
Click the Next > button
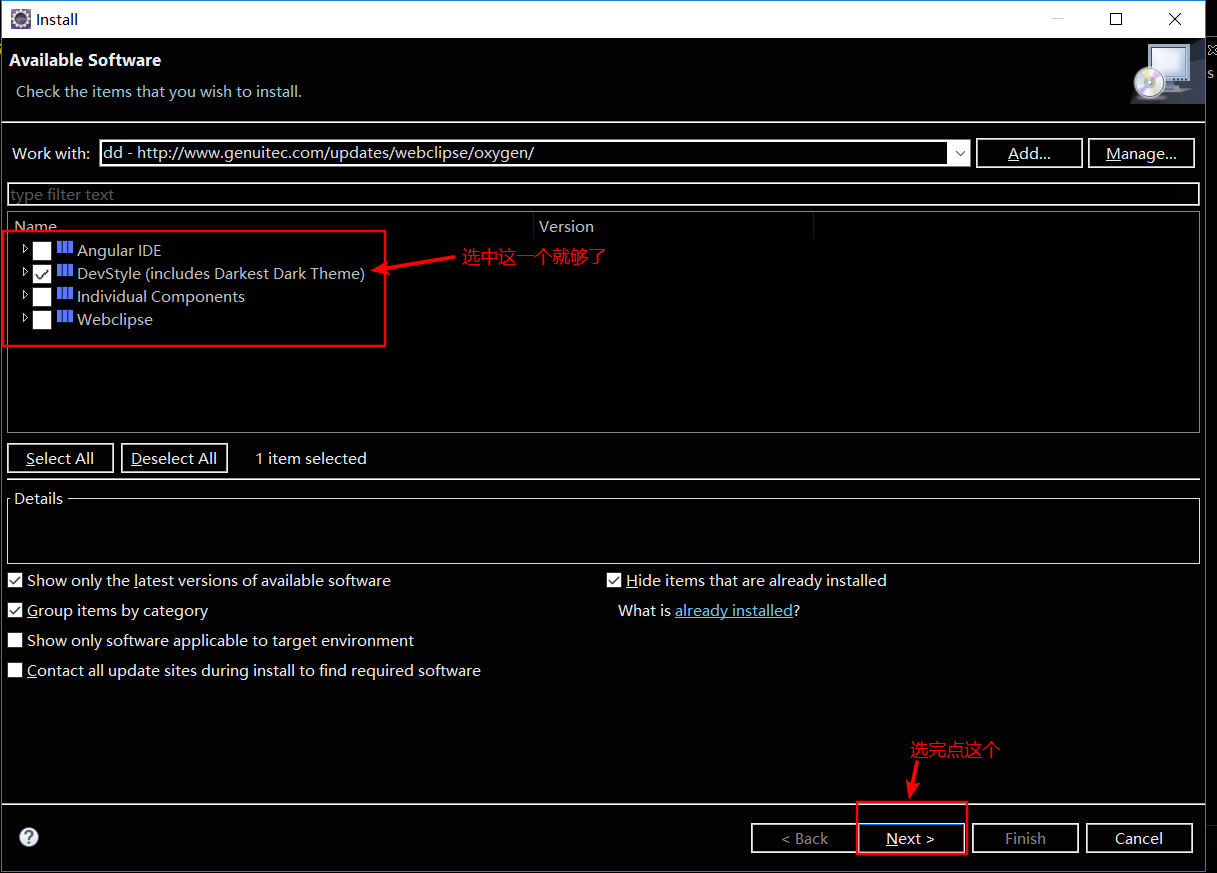[x=910, y=838]
